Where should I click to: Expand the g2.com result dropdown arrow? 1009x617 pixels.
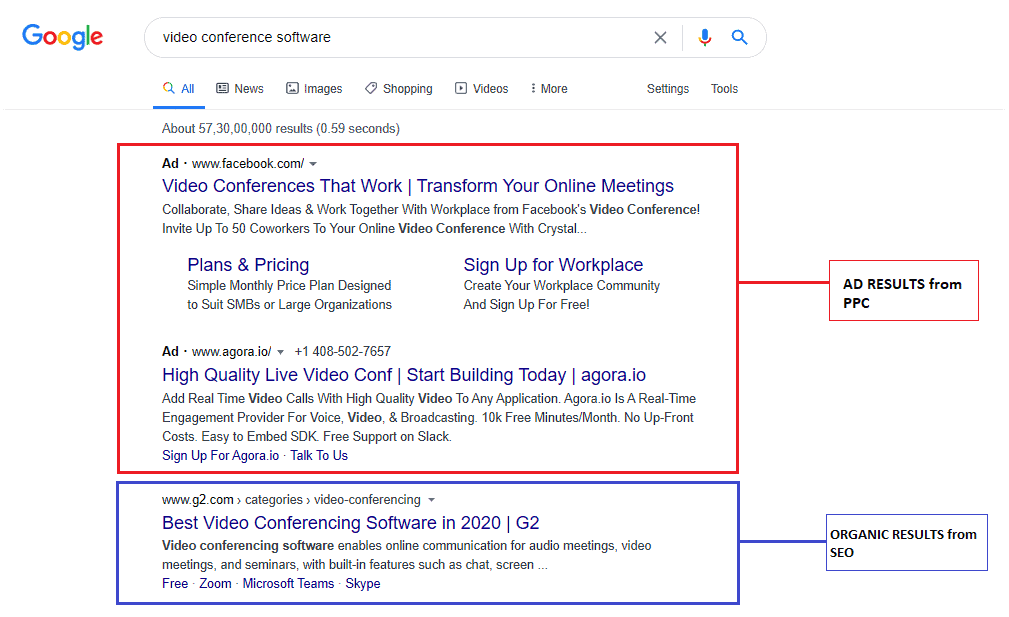click(x=432, y=500)
